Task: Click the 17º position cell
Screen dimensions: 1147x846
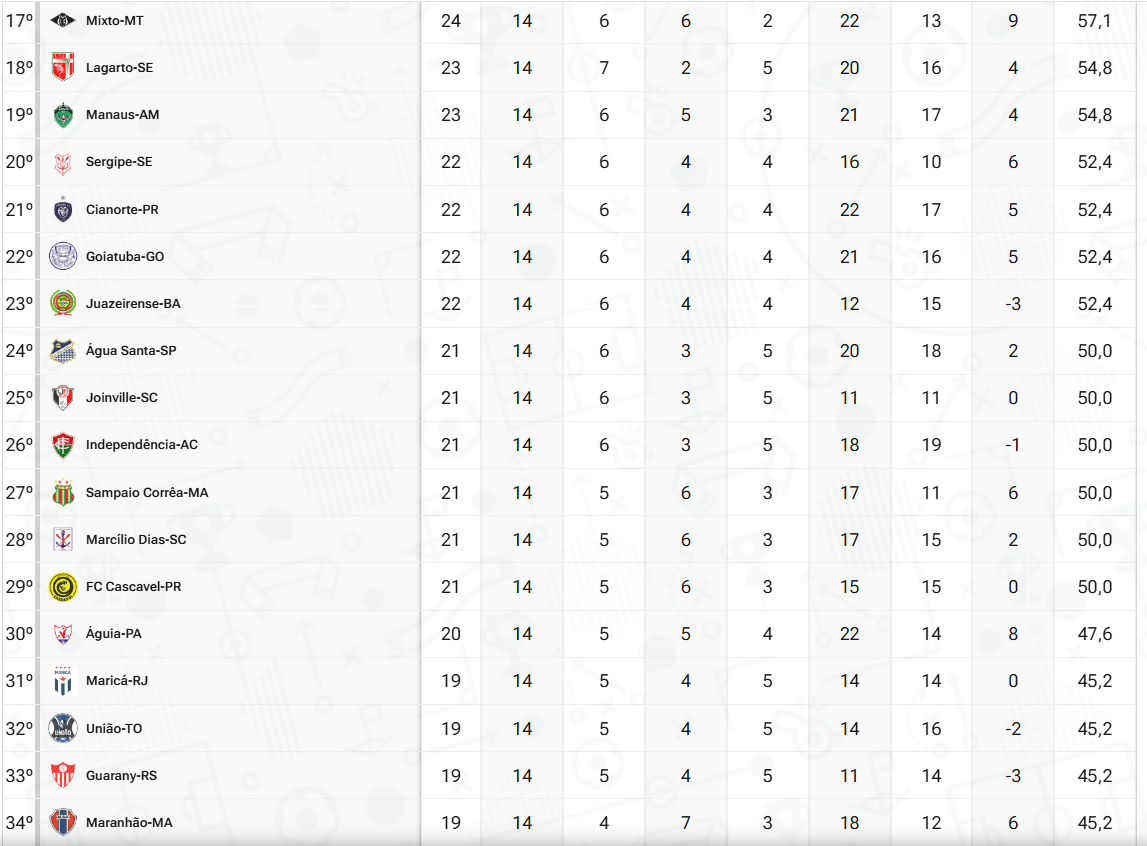Action: [19, 20]
